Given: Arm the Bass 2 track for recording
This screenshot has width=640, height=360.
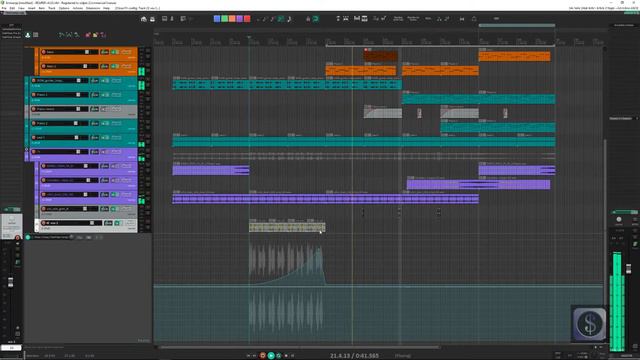Looking at the screenshot, I should pyautogui.click(x=44, y=66).
